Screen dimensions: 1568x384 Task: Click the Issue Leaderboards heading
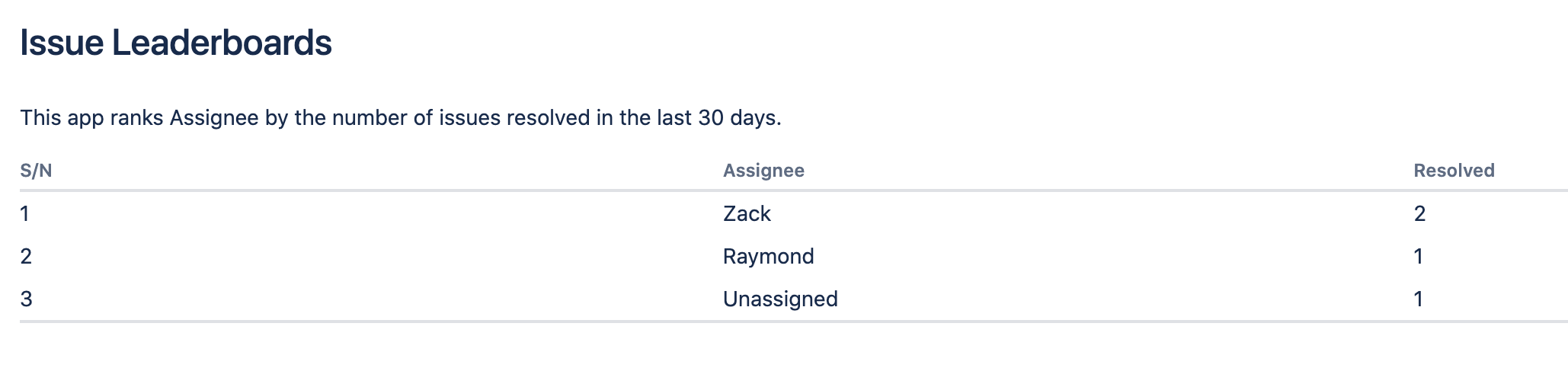175,43
